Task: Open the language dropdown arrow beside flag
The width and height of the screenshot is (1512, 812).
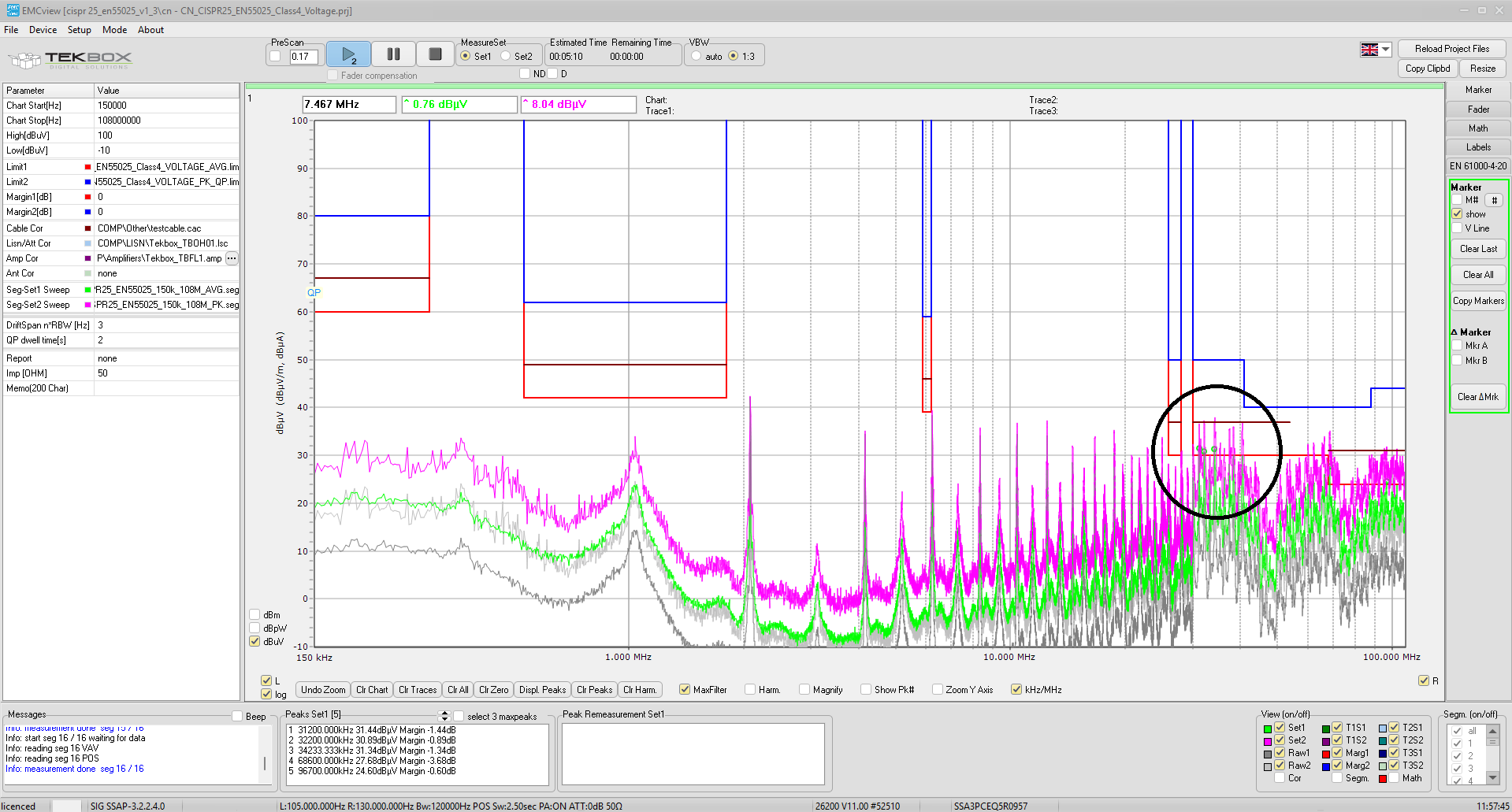Action: [x=1385, y=50]
